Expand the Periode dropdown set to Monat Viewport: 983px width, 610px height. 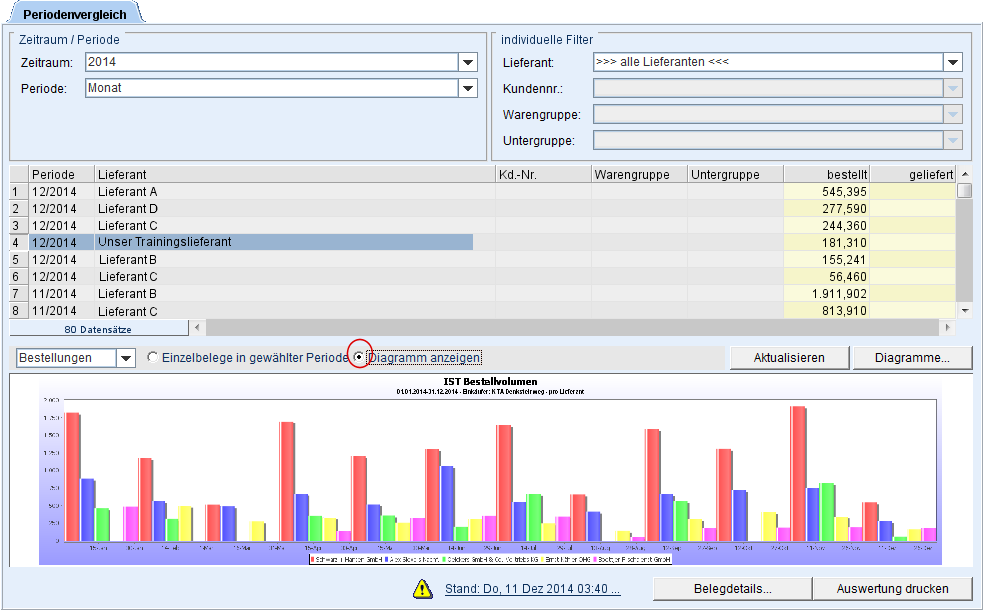click(x=468, y=89)
